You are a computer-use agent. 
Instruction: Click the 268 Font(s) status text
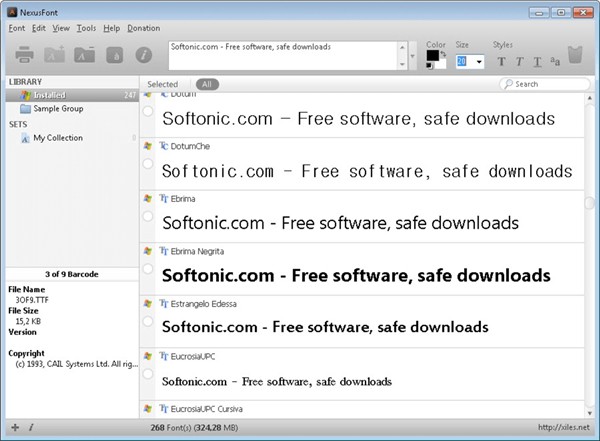(x=194, y=428)
